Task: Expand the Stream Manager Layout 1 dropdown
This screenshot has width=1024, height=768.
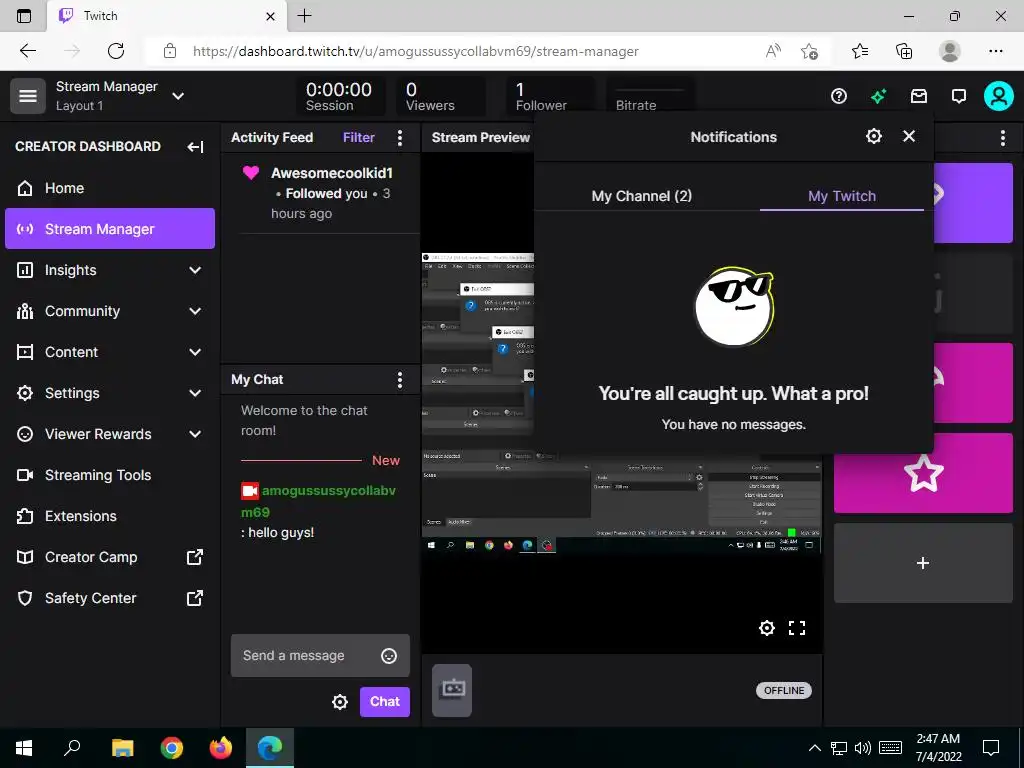Action: 178,96
